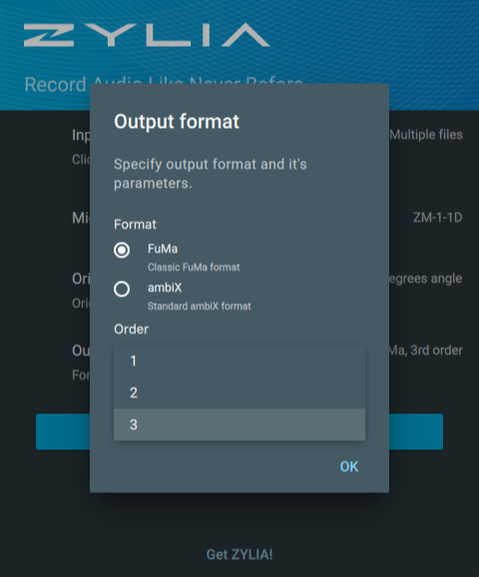This screenshot has height=579, width=479.
Task: Click the Classic FuMa format description
Action: click(194, 267)
